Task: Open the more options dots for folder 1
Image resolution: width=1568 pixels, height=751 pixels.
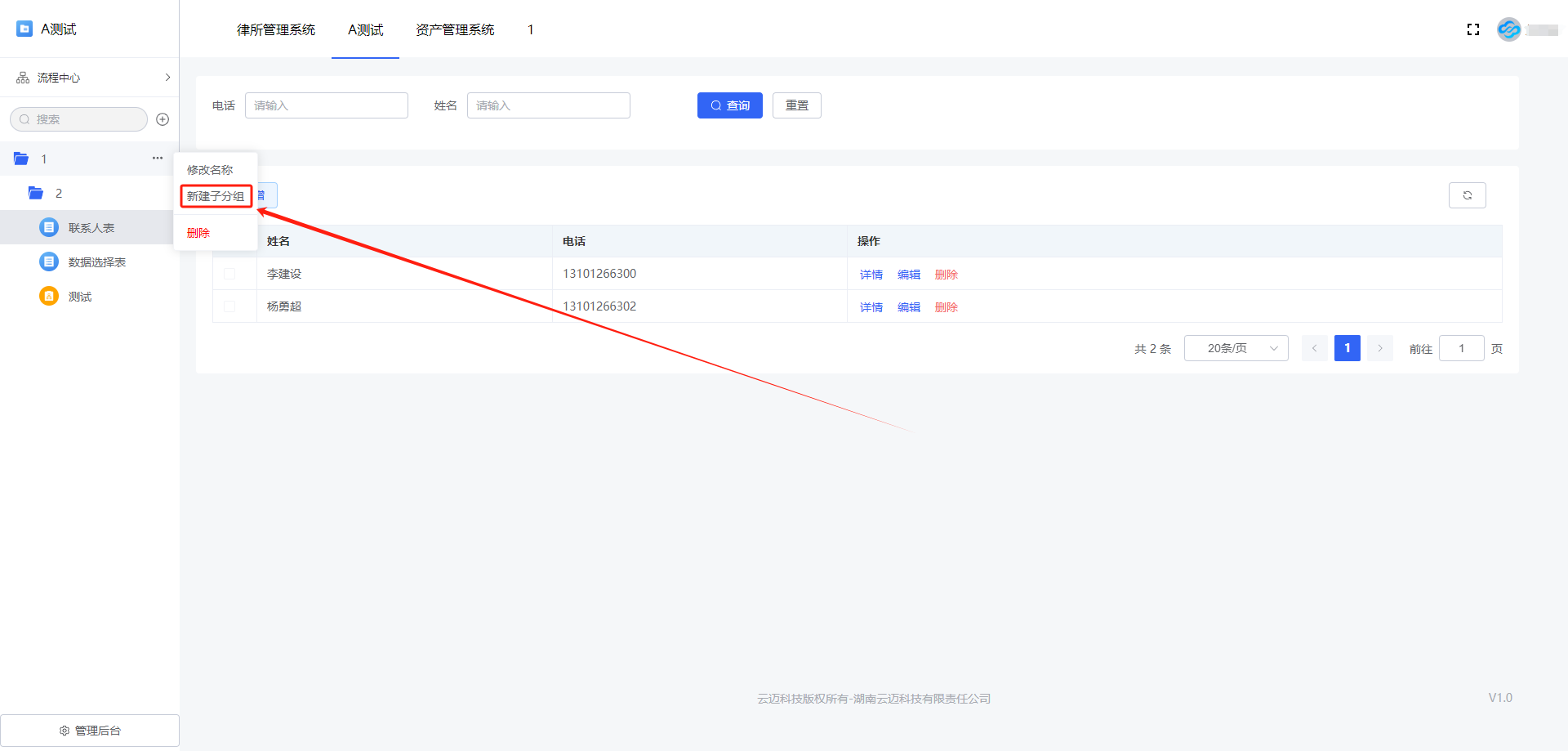Action: click(158, 159)
